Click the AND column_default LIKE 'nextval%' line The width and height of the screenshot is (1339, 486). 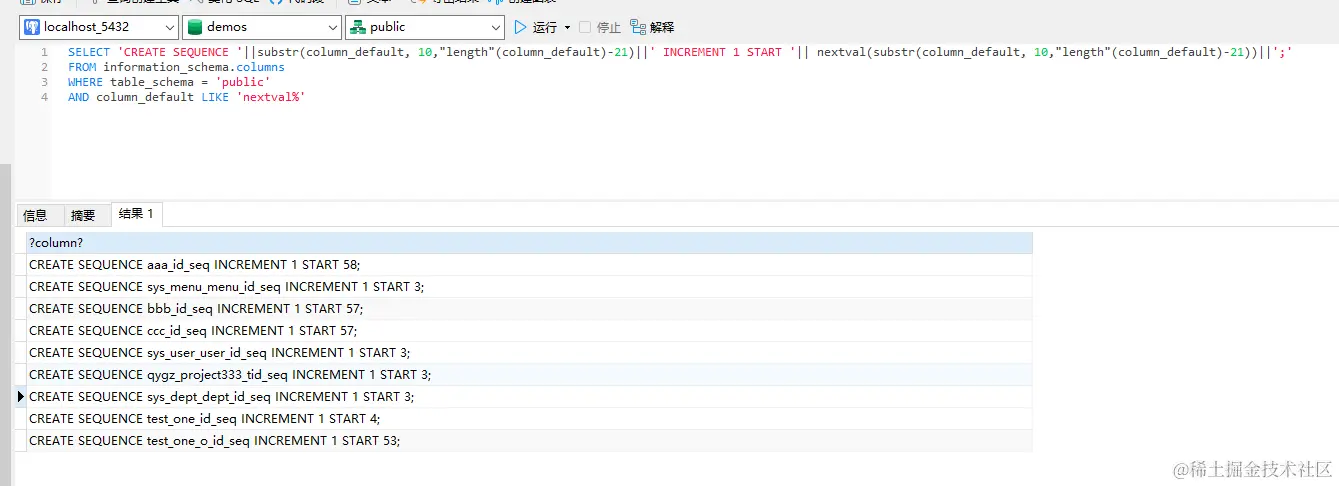tap(186, 97)
